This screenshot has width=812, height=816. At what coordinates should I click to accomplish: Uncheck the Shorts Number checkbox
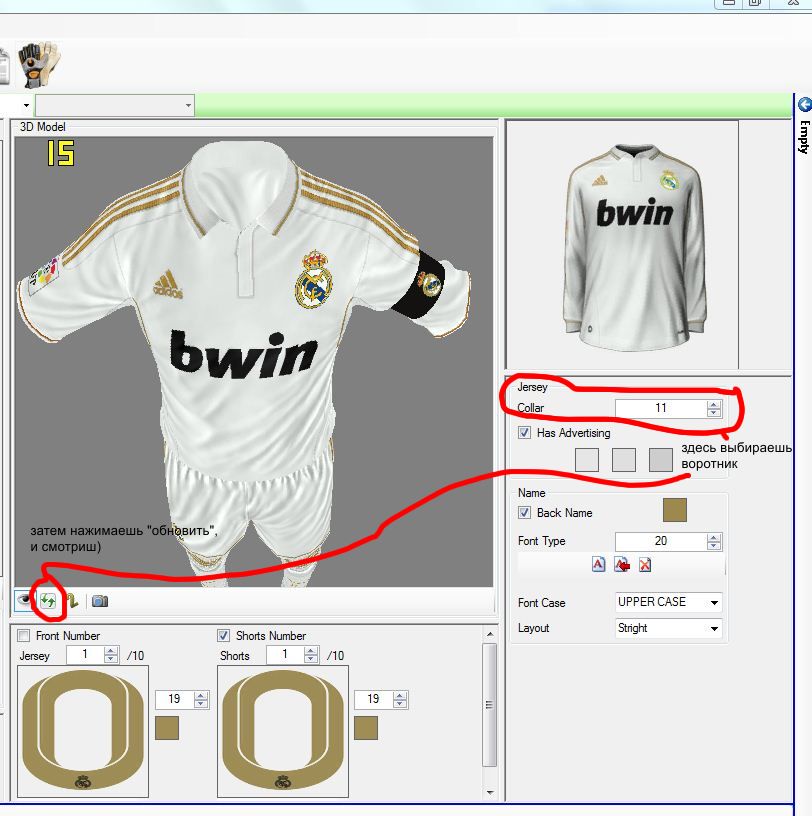point(223,635)
